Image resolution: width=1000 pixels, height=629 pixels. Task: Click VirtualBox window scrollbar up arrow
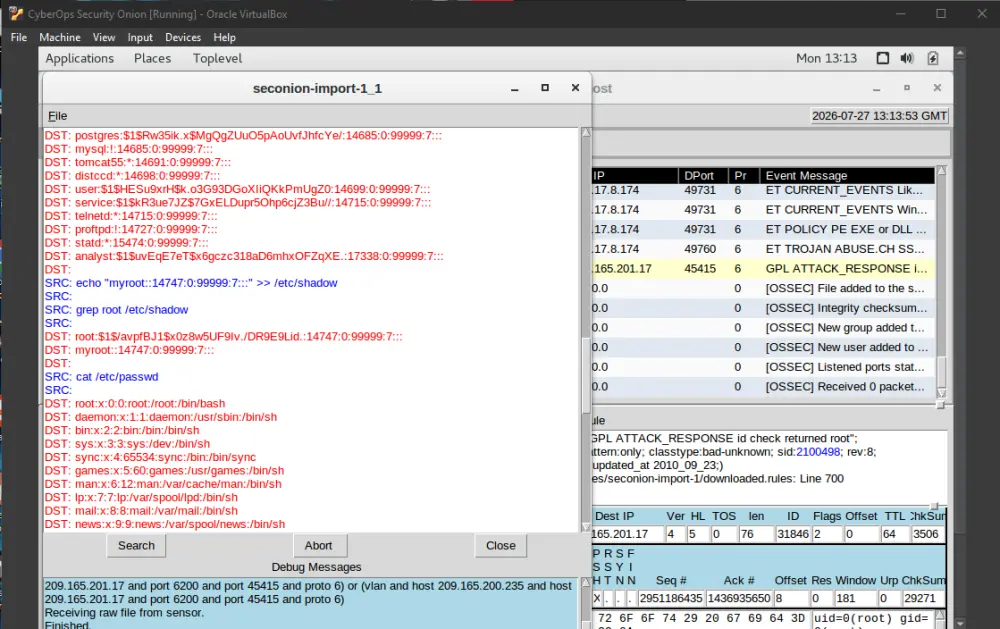tap(960, 52)
